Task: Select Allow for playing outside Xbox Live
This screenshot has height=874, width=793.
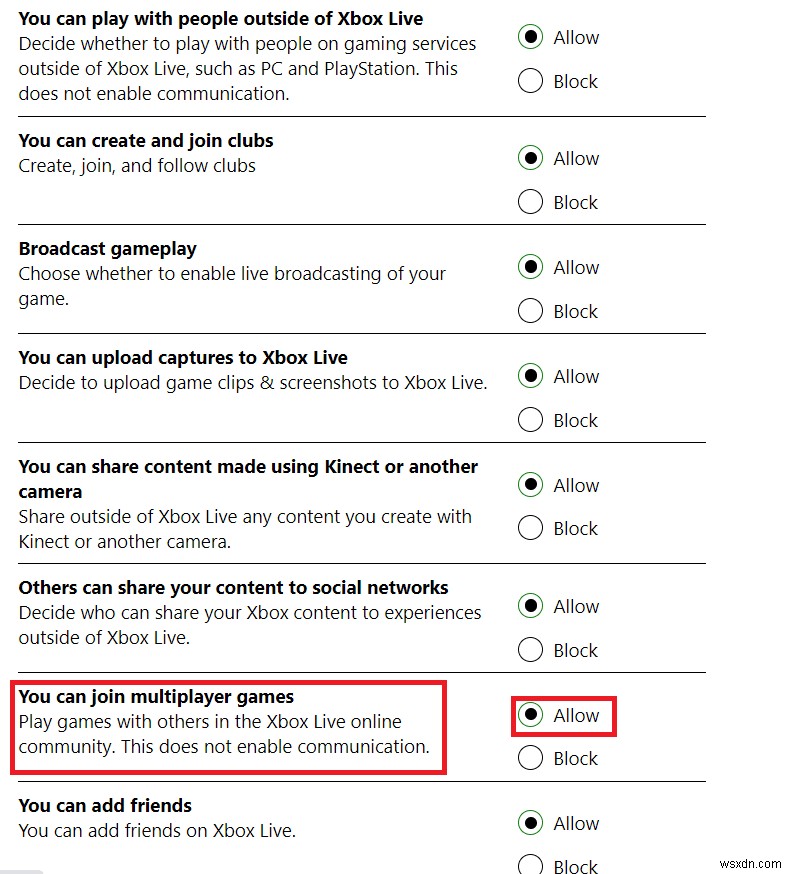Action: (x=531, y=38)
